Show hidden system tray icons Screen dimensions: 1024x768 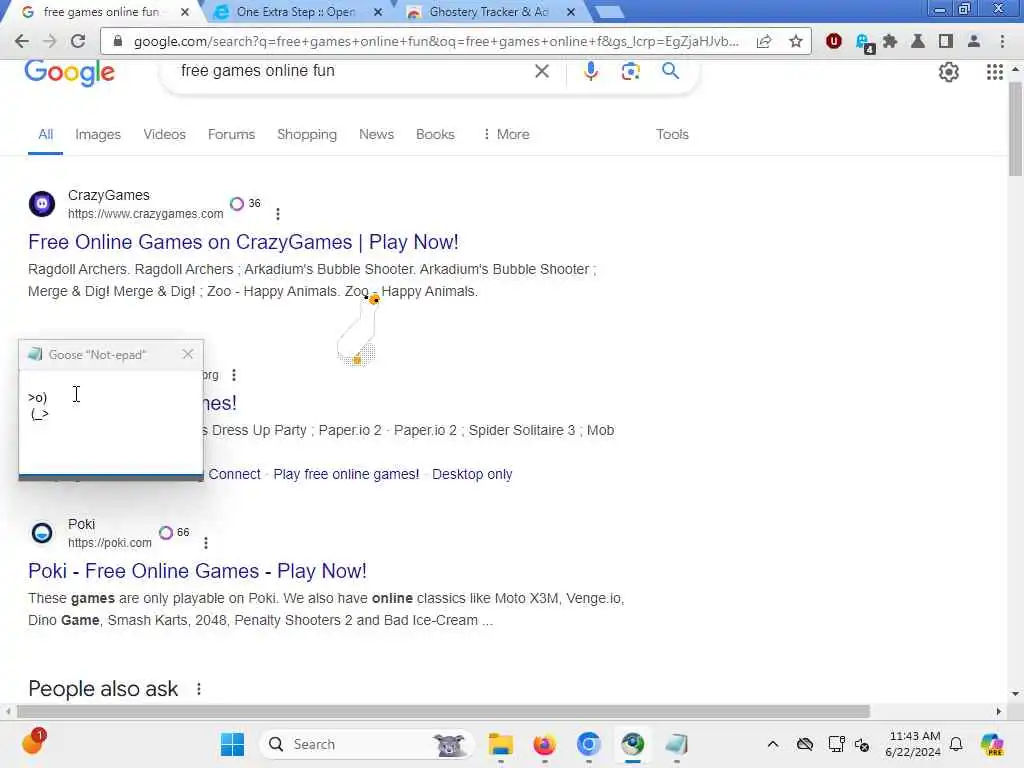tap(773, 744)
